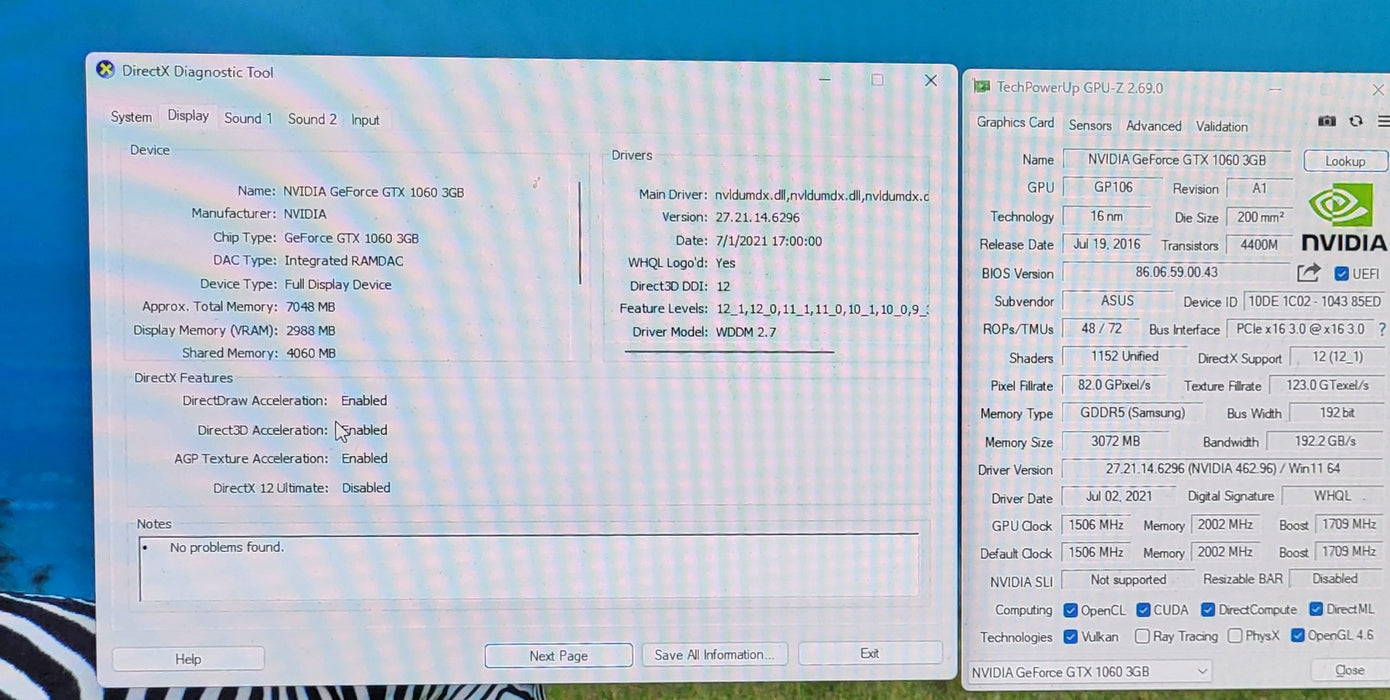Toggle the OpenCL checkbox
The height and width of the screenshot is (700, 1390).
[x=1071, y=610]
